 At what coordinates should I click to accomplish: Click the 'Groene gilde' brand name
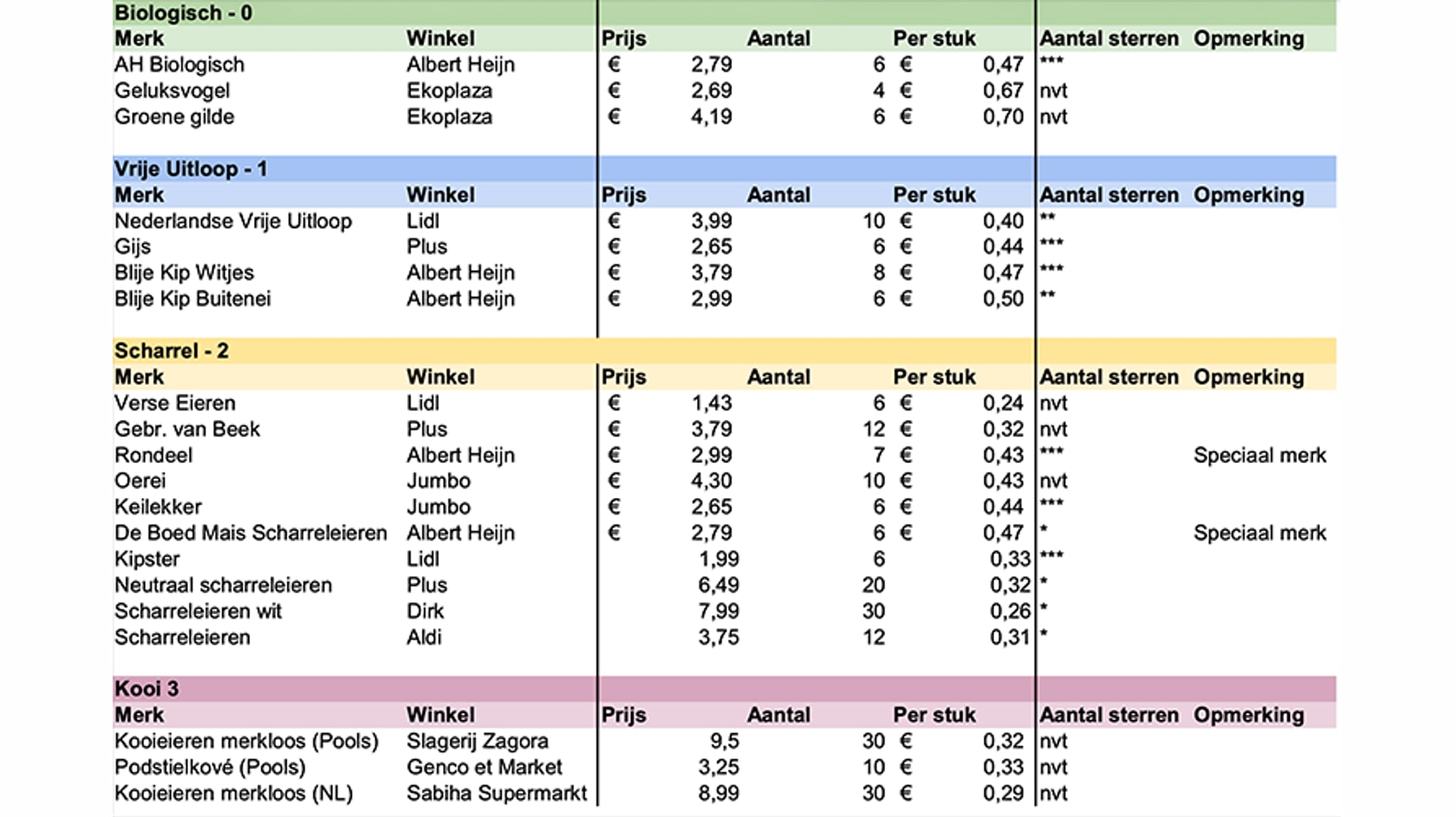[174, 117]
